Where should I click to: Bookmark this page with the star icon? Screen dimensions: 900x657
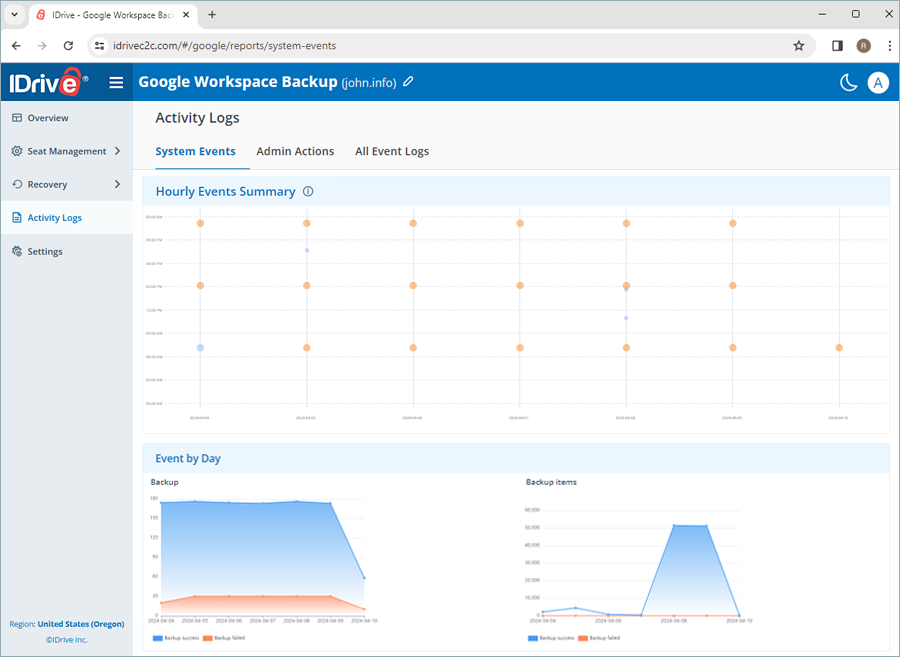click(798, 46)
